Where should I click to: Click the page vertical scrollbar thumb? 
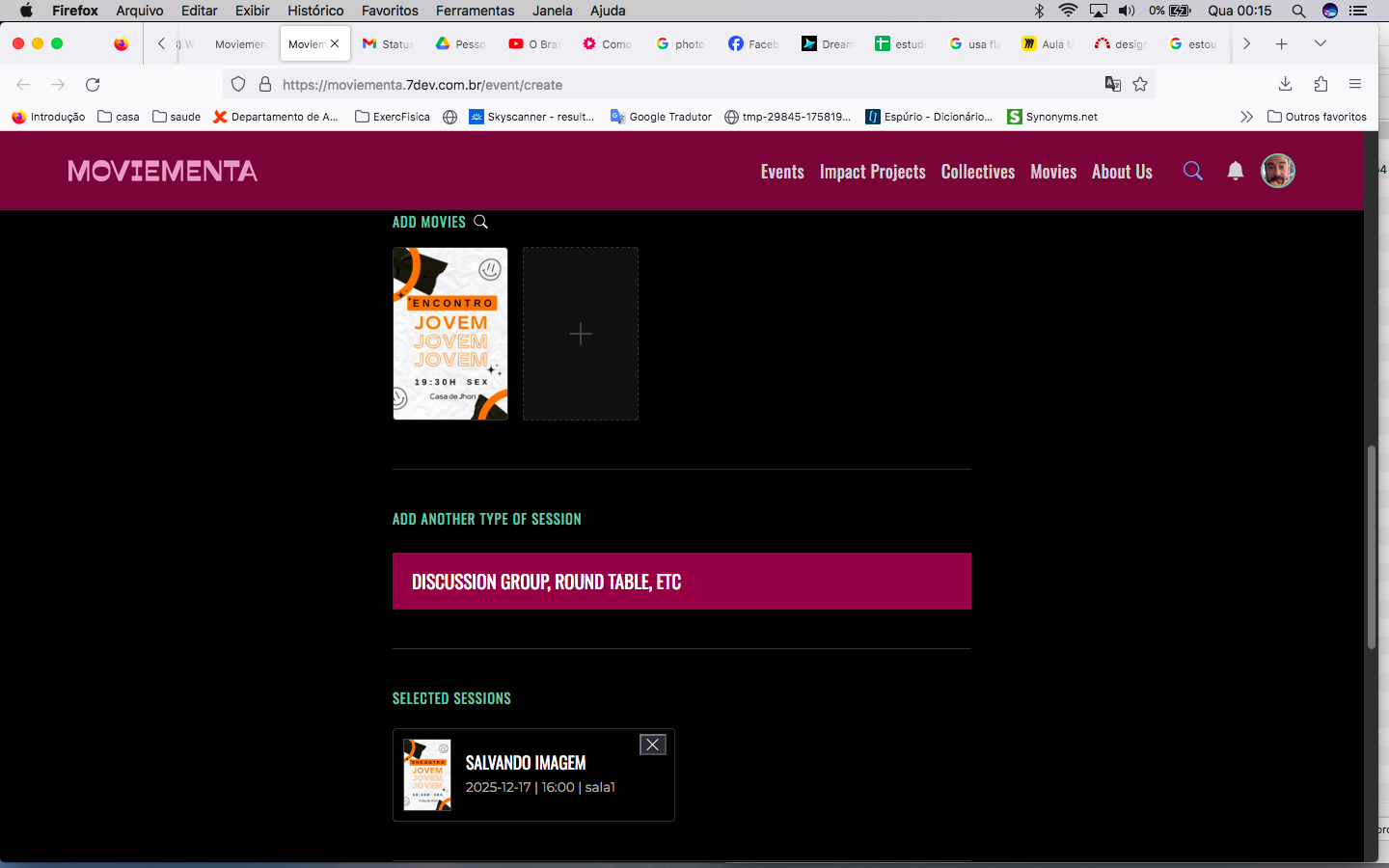pos(1371,548)
